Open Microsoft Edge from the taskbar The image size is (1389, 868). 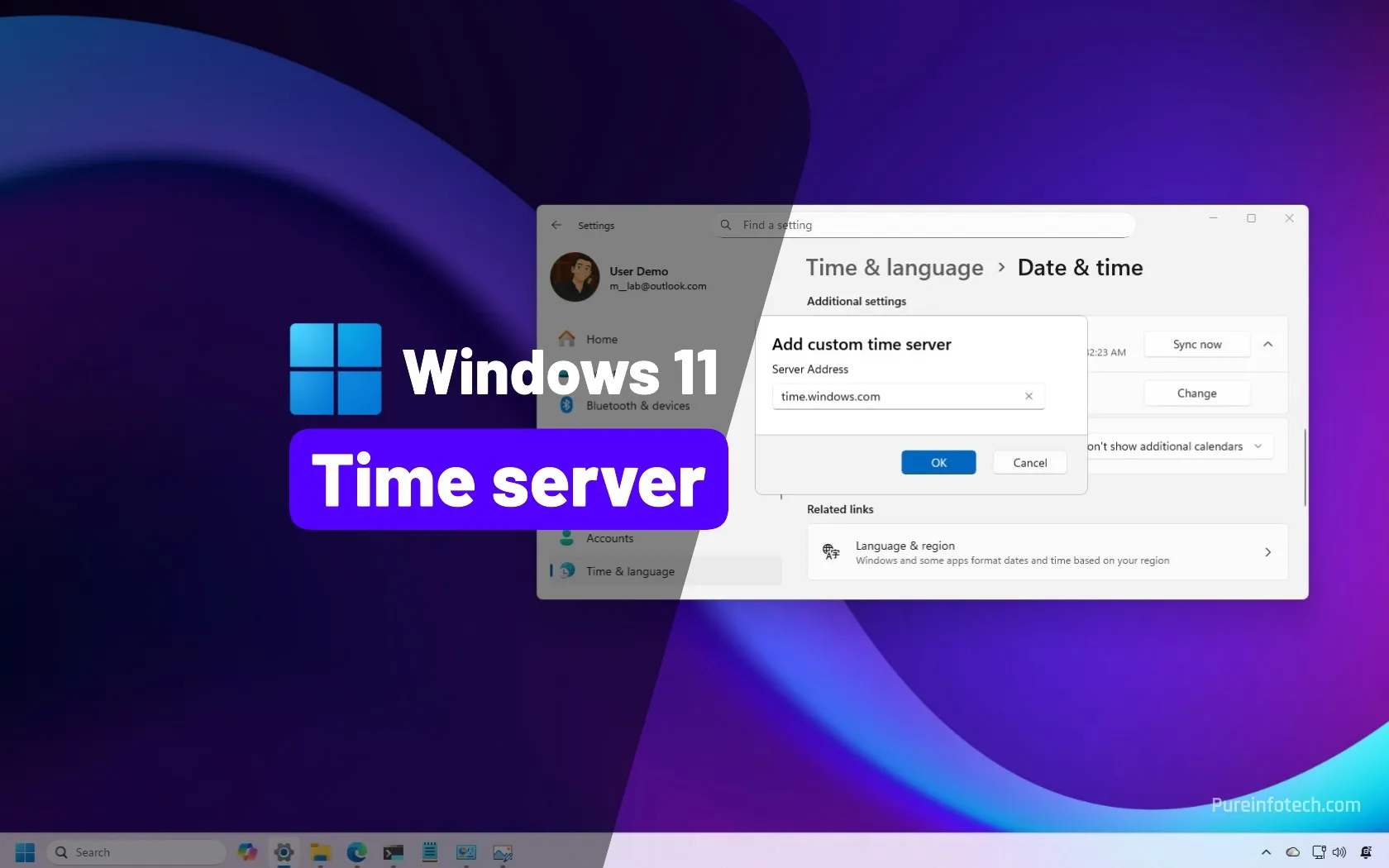coord(356,852)
